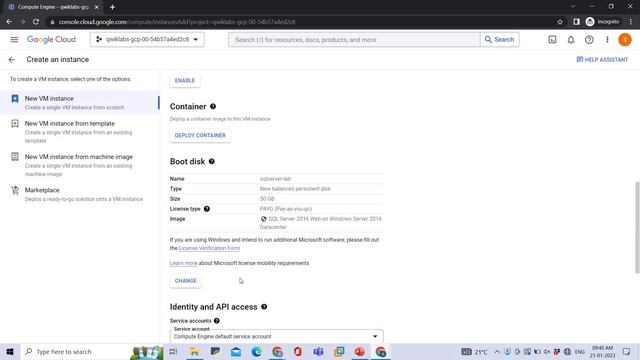The width and height of the screenshot is (640, 360).
Task: Click the browser back arrow
Action: (x=9, y=22)
